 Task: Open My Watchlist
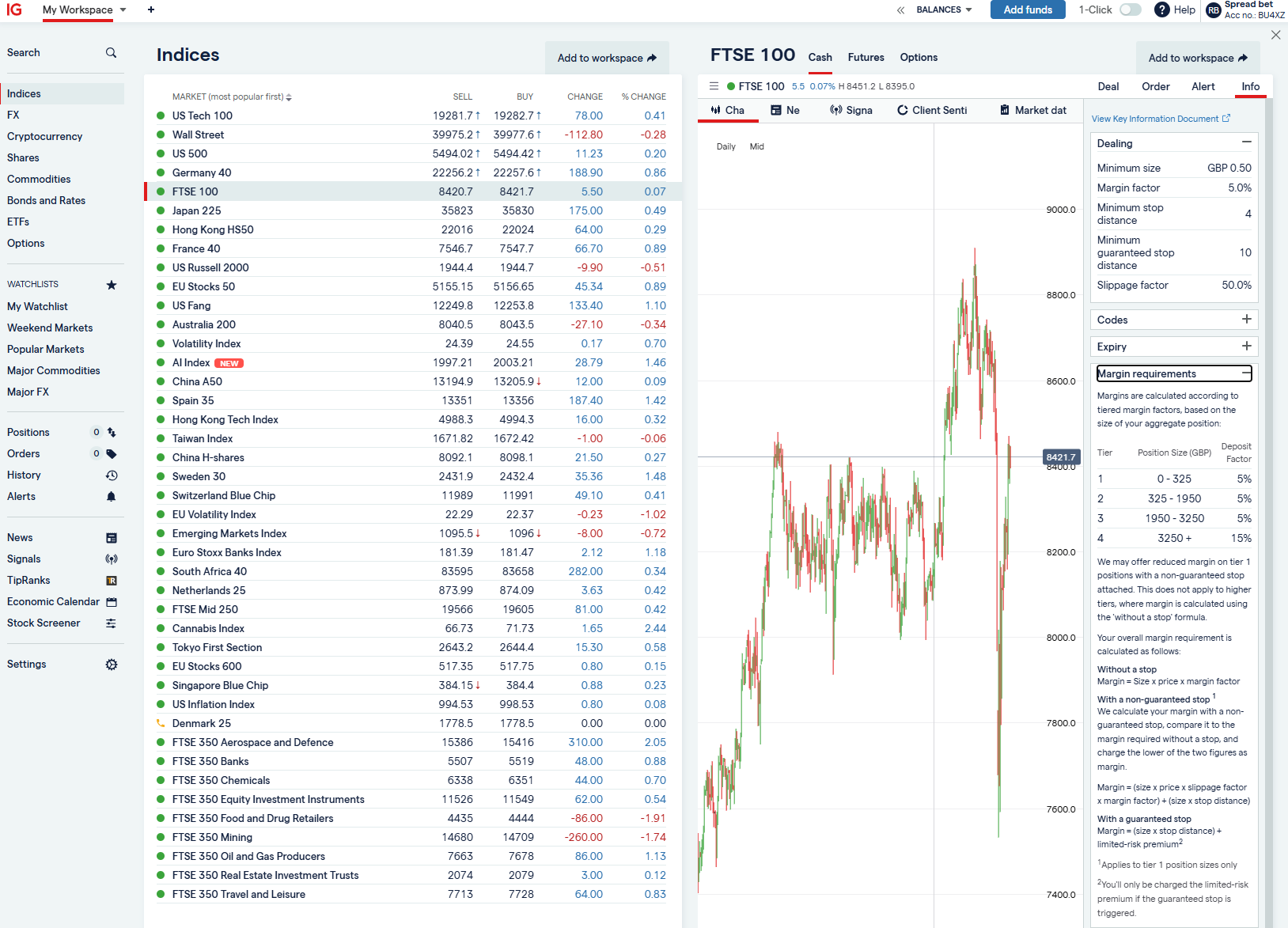click(37, 306)
